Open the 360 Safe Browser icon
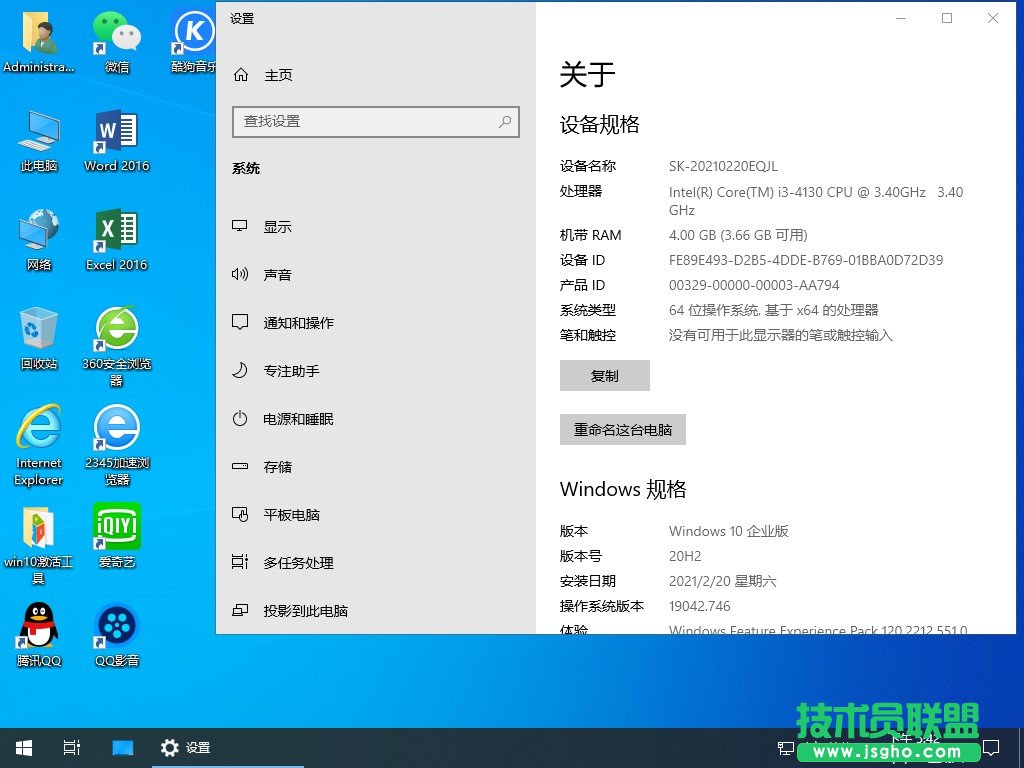Viewport: 1024px width, 768px height. [x=116, y=330]
